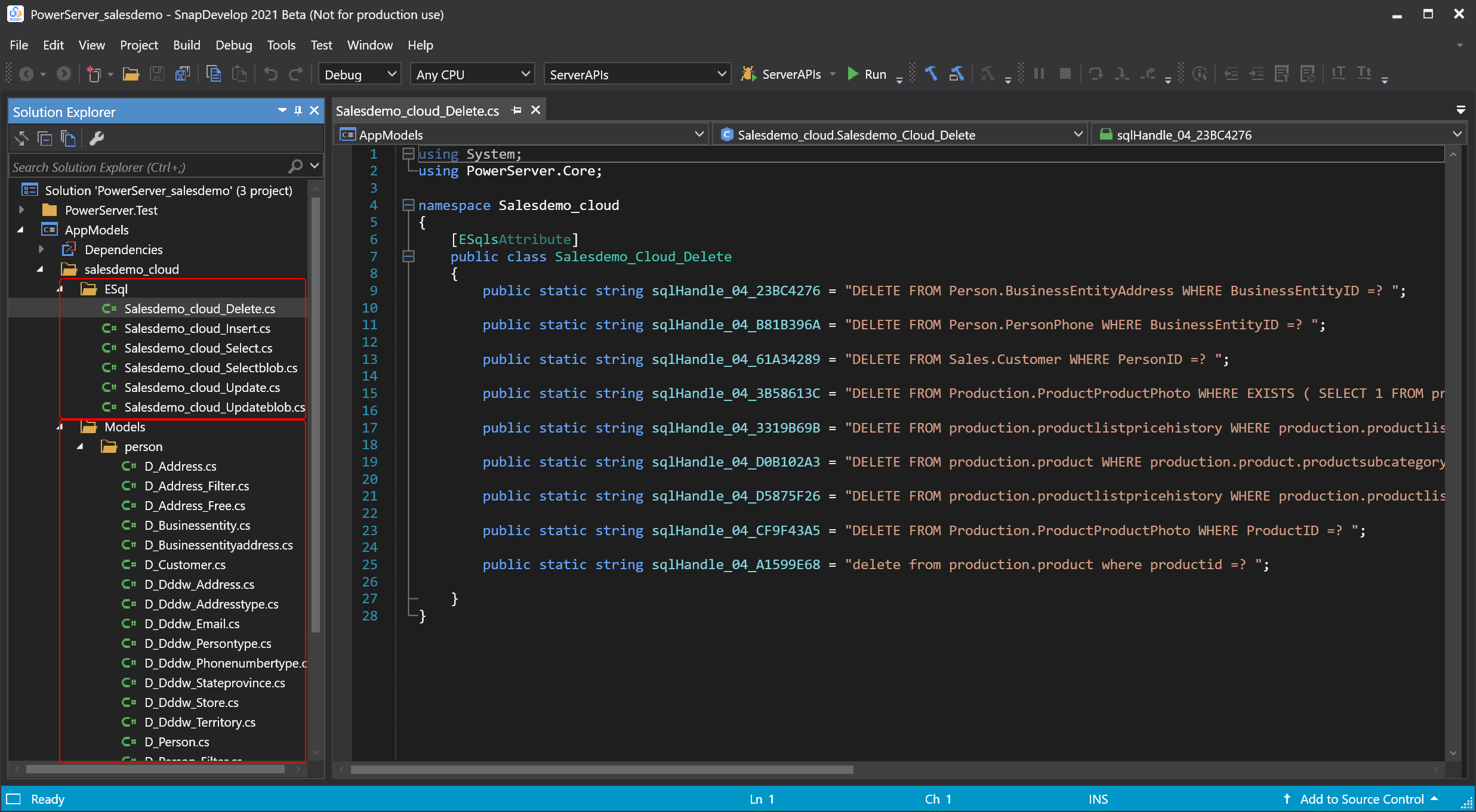This screenshot has width=1476, height=812.
Task: Expand the Models folder in tree
Action: pos(62,426)
